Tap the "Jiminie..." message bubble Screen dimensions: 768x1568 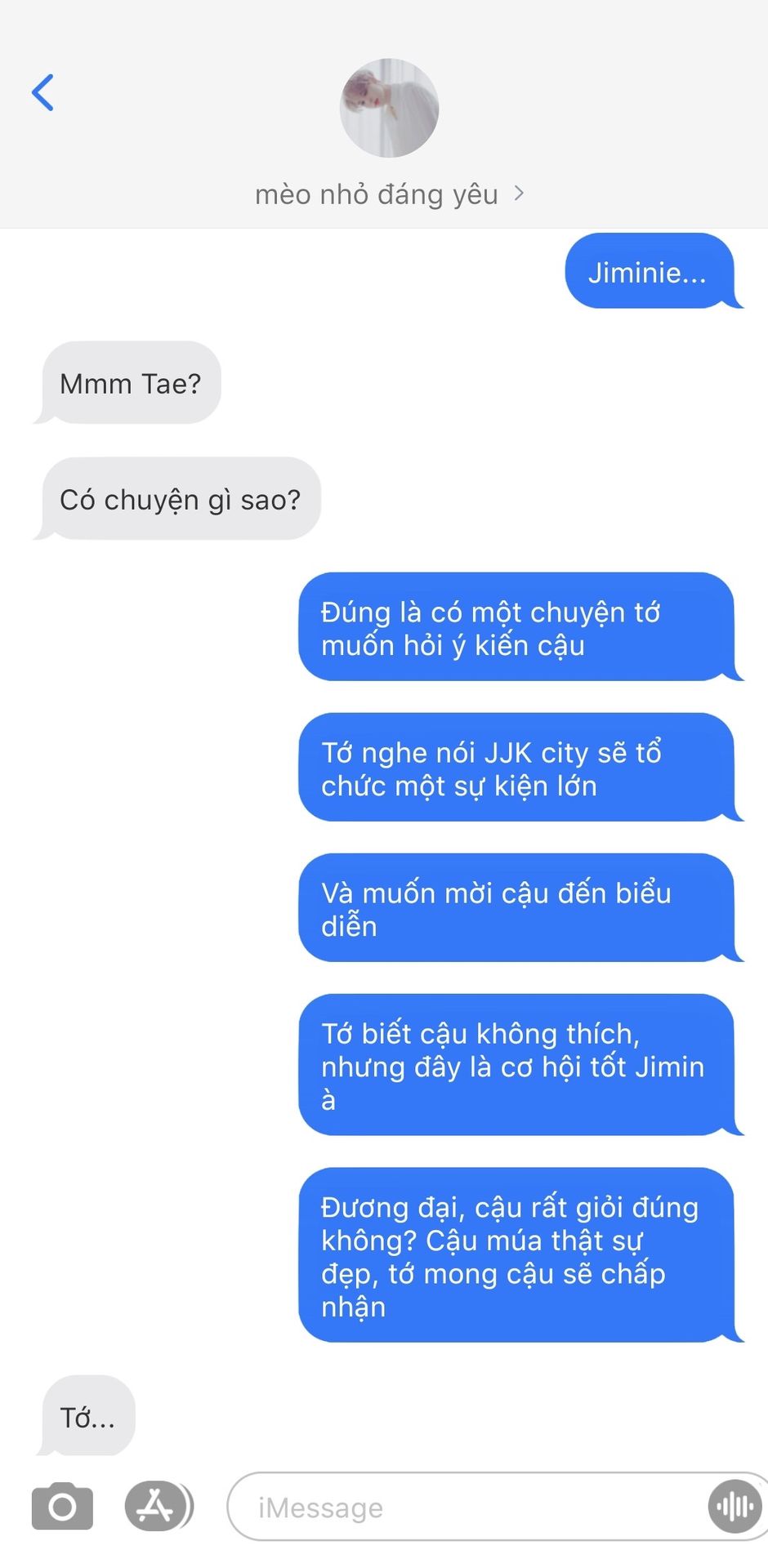650,271
